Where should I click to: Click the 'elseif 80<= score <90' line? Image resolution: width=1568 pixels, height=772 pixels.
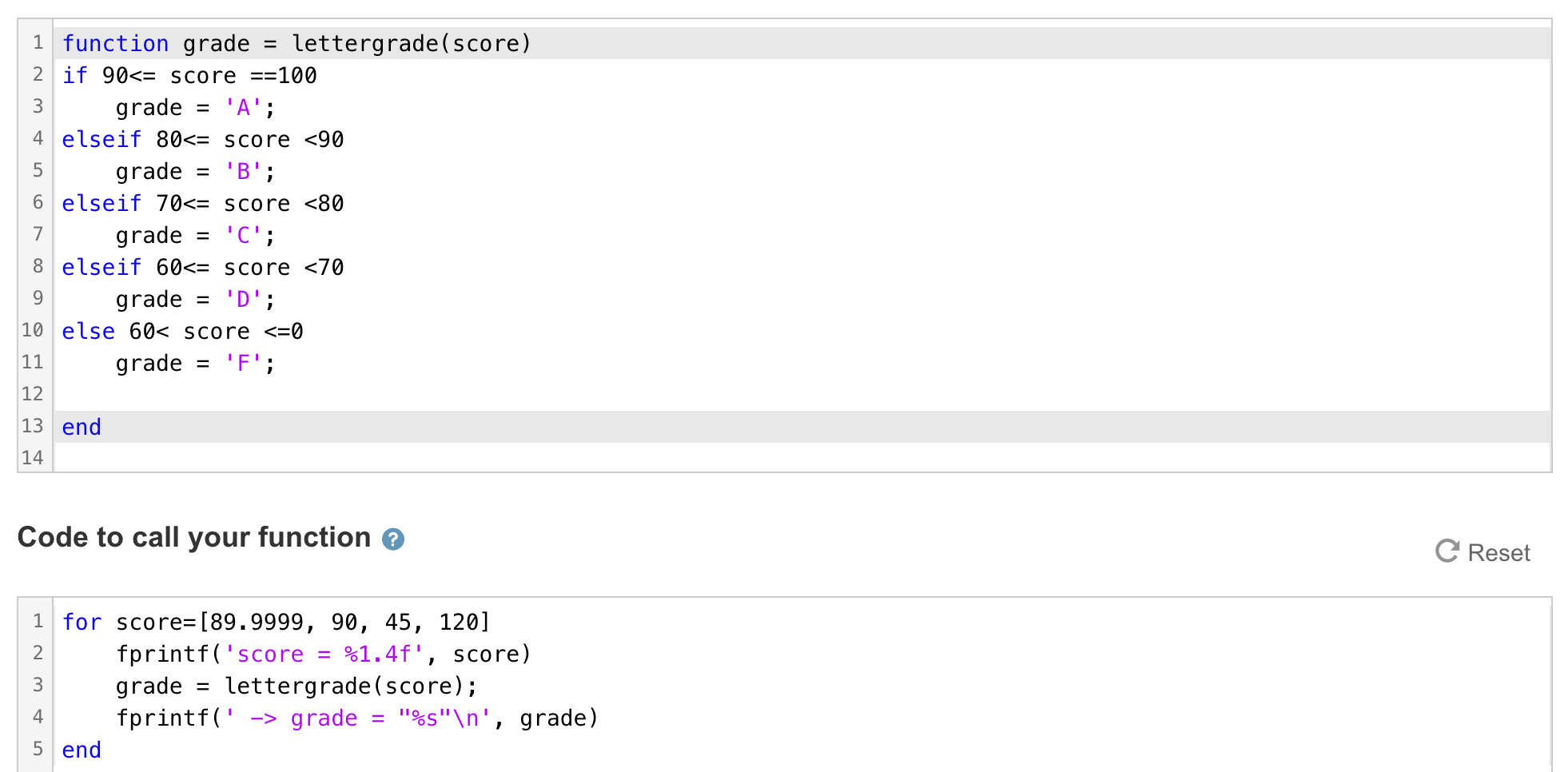[202, 139]
